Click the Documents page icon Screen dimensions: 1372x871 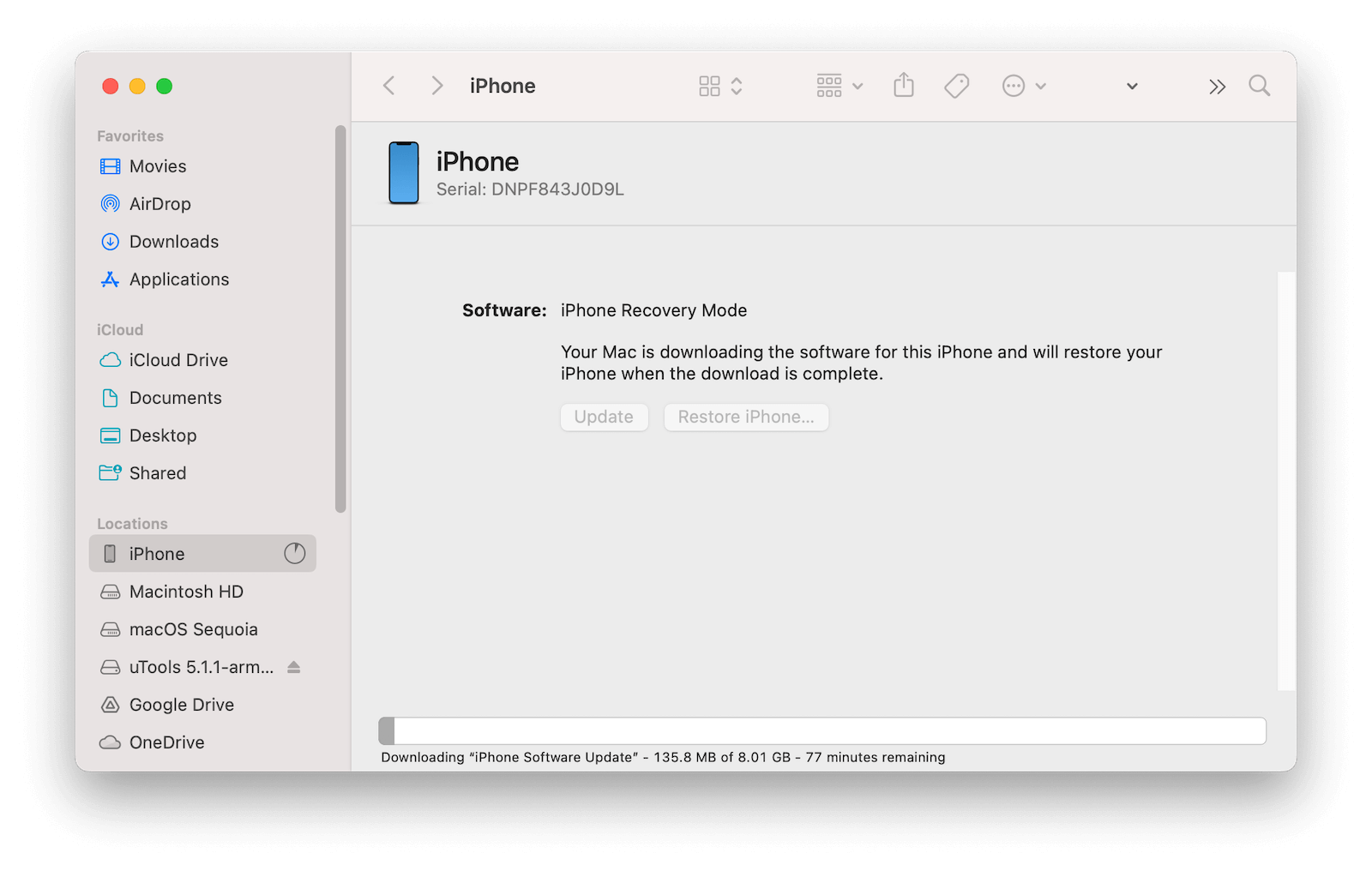(x=111, y=398)
